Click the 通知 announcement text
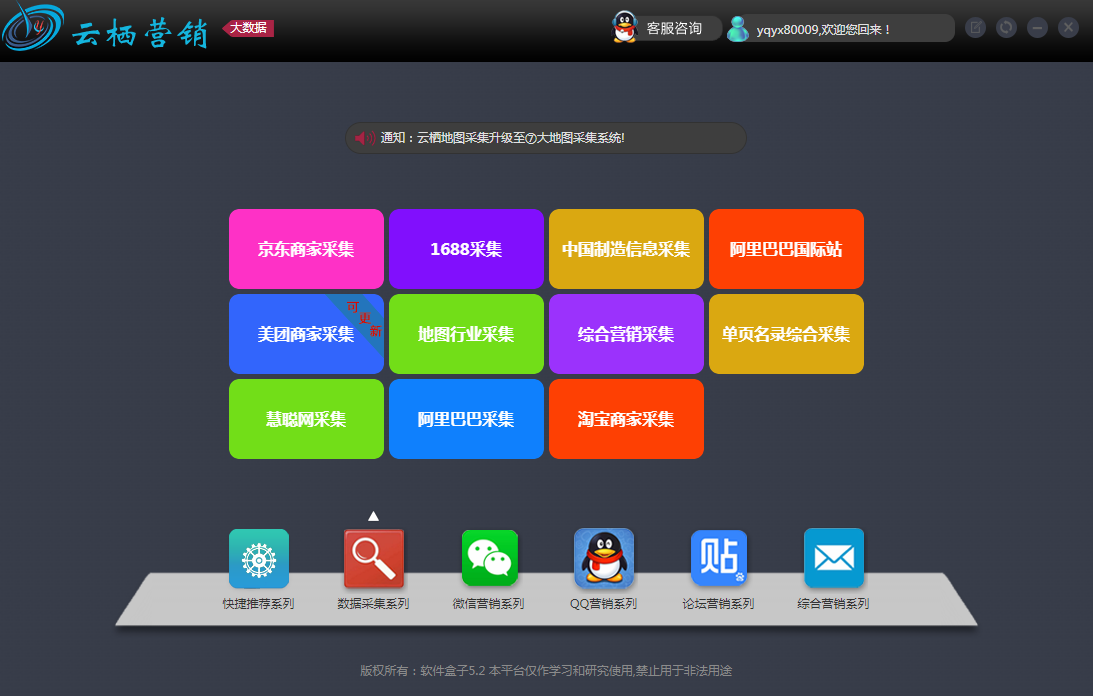 502,138
